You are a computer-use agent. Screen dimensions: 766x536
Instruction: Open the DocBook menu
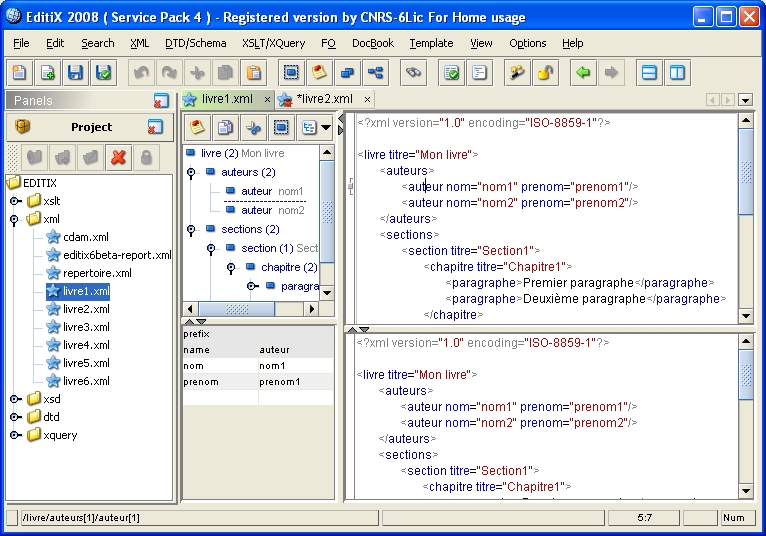coord(373,43)
